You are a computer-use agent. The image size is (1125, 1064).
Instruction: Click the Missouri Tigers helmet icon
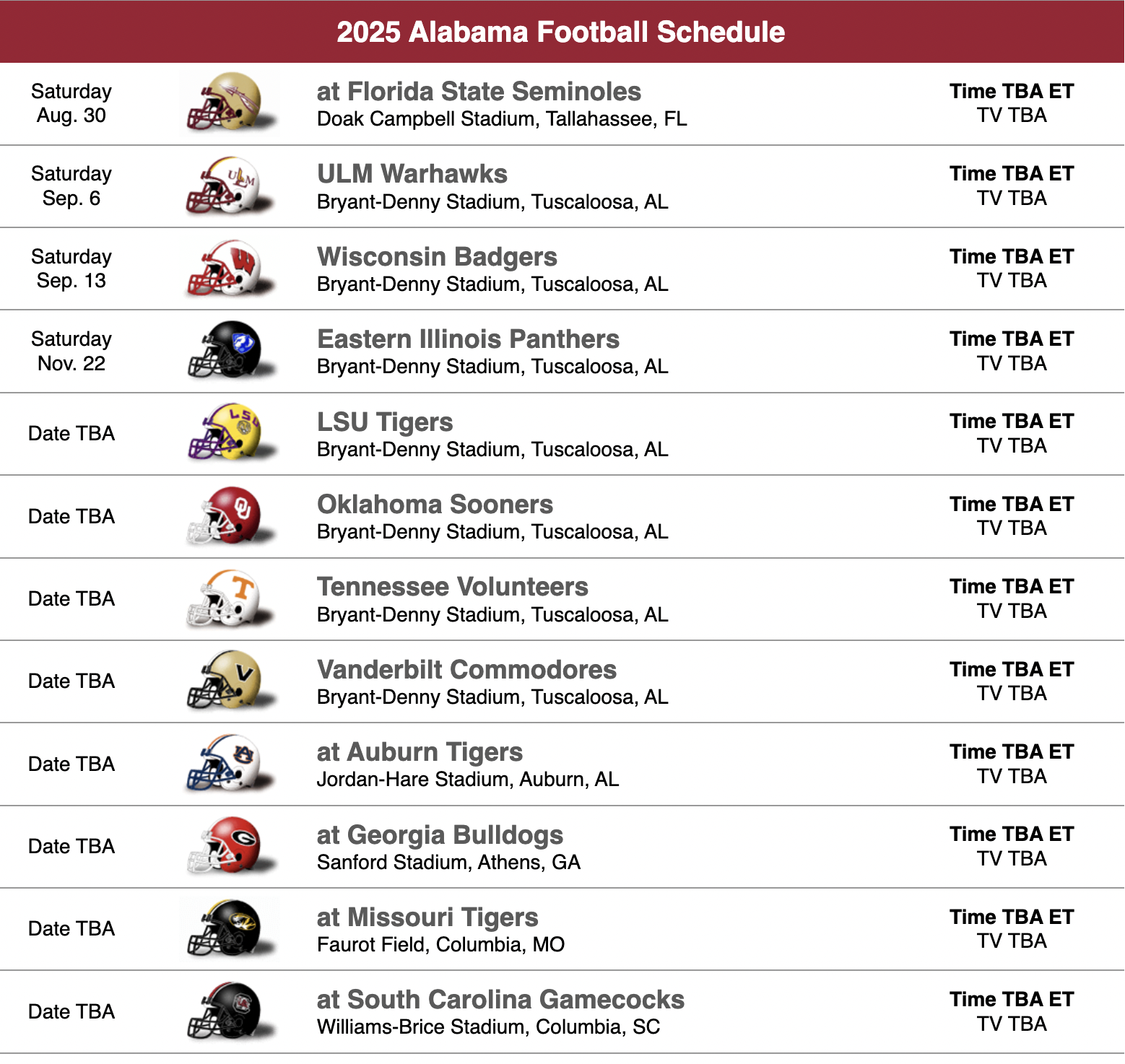coord(230,928)
